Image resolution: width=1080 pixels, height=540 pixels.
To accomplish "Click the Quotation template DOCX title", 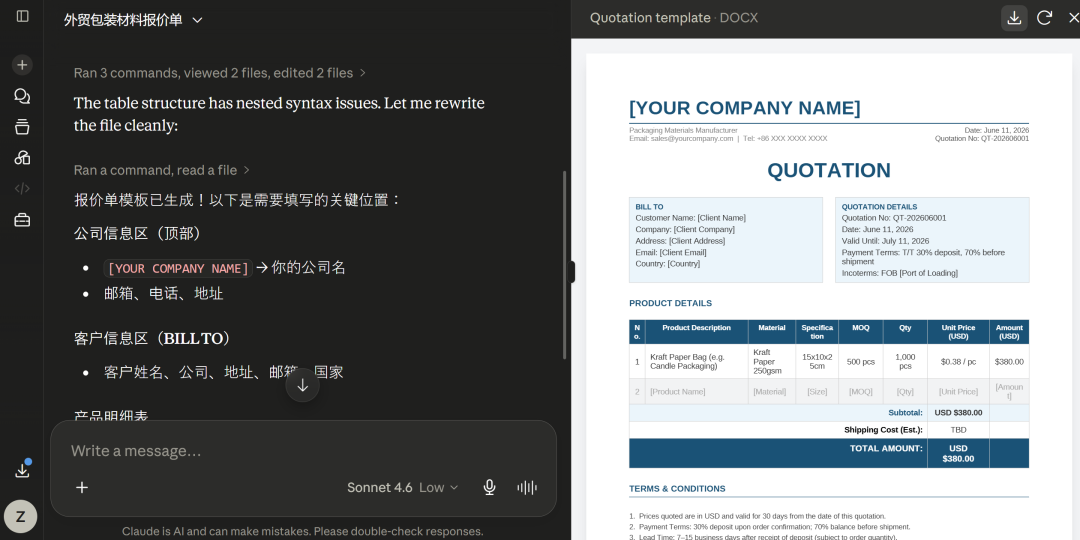I will (x=674, y=18).
